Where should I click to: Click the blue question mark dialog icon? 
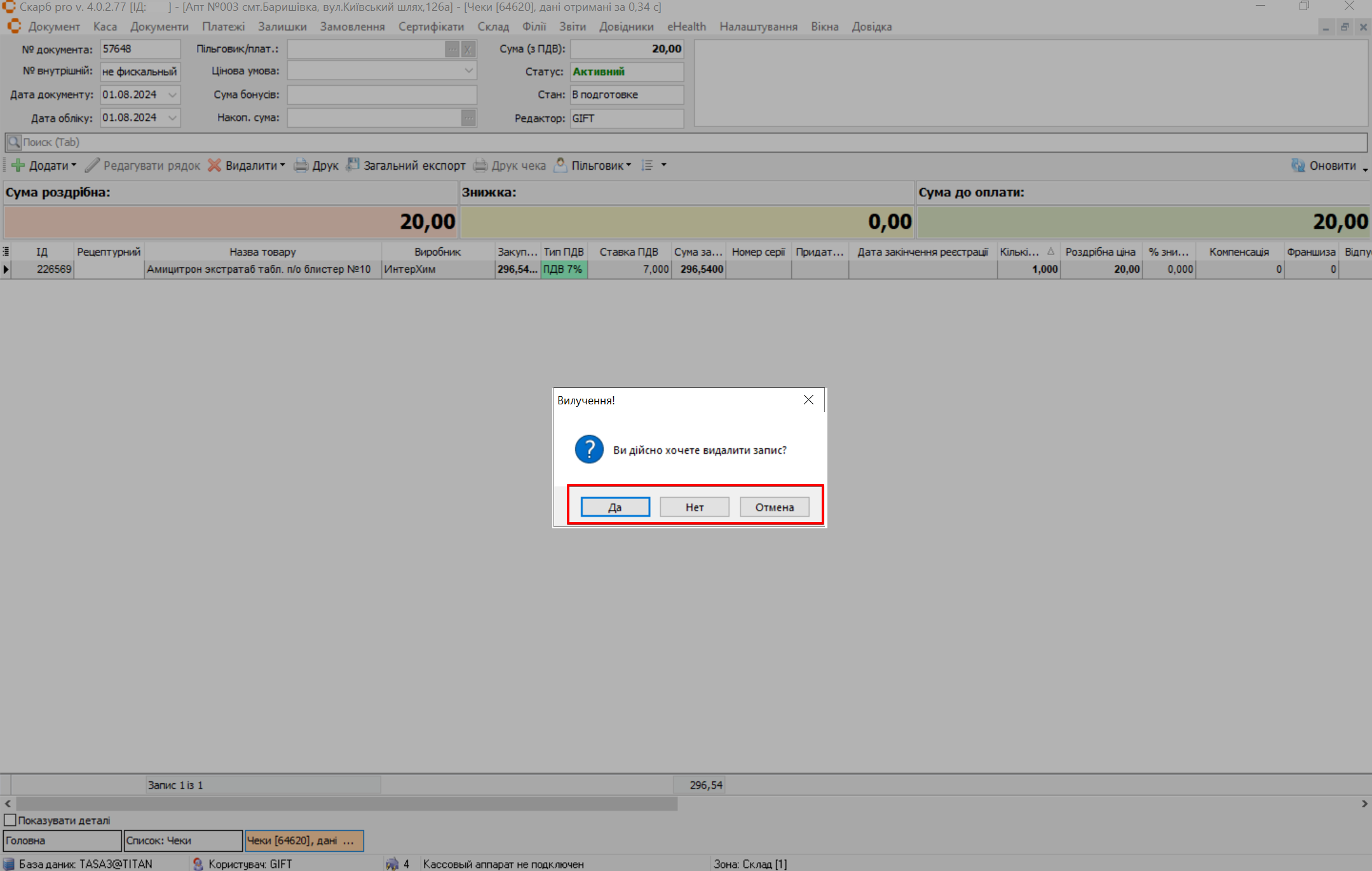[589, 449]
